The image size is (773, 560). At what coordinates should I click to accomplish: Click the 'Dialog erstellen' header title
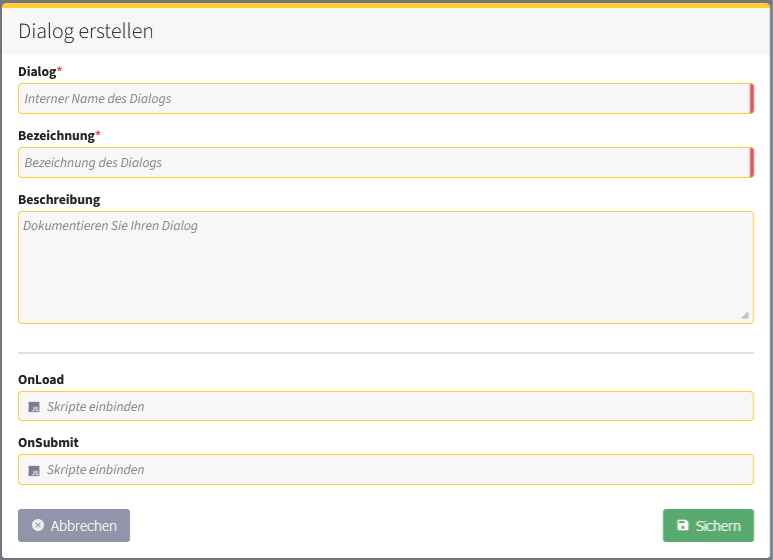click(86, 31)
